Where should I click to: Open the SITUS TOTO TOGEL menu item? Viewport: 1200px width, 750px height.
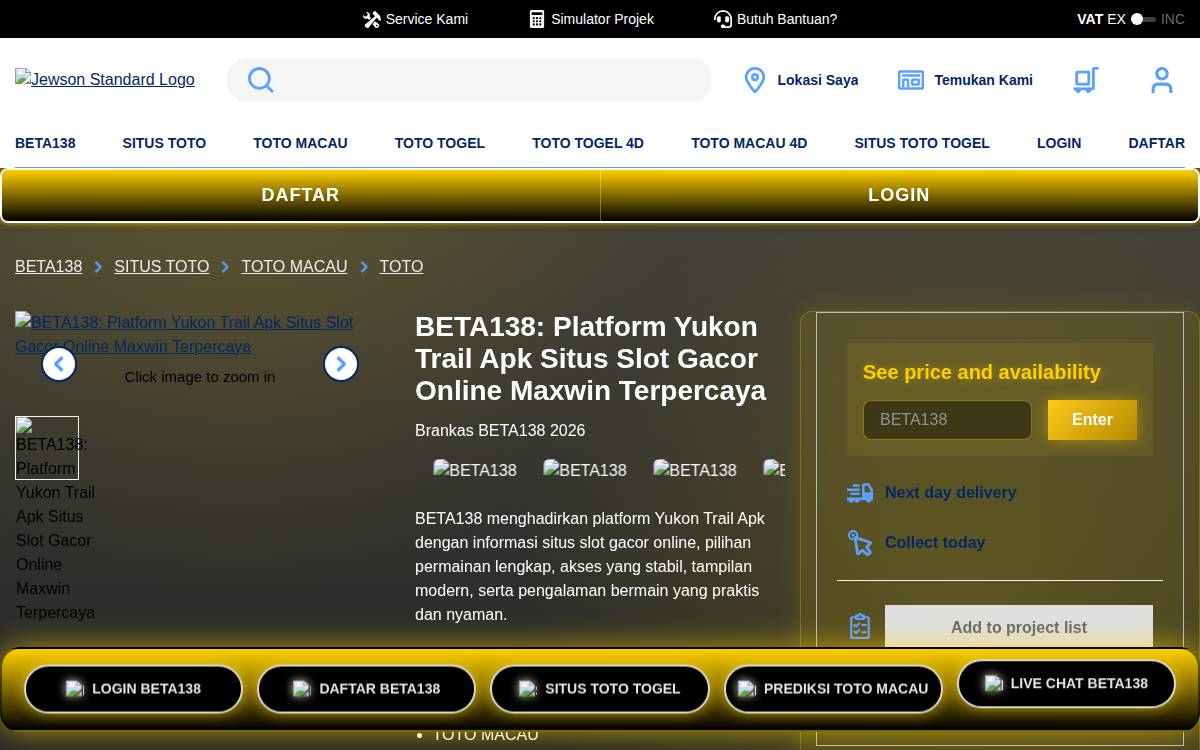click(922, 143)
